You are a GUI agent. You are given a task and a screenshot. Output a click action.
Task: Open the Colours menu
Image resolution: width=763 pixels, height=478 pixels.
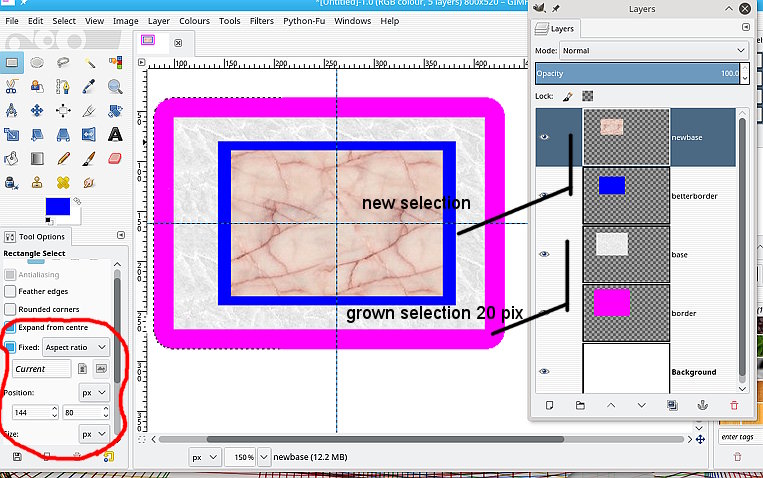[x=194, y=21]
